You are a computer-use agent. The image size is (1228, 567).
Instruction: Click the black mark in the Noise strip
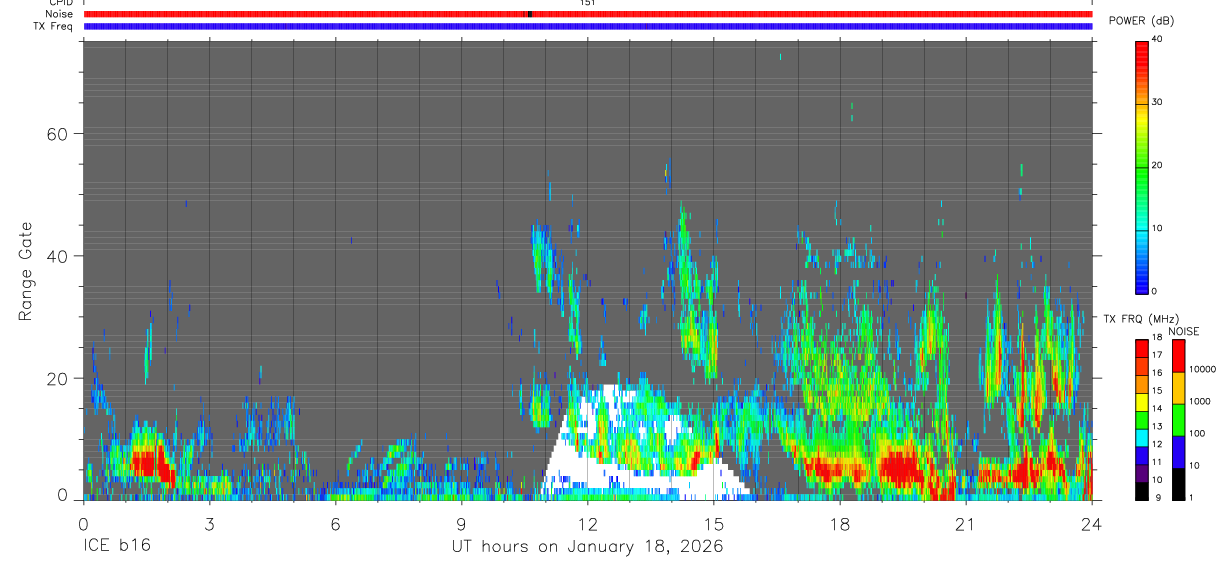530,14
